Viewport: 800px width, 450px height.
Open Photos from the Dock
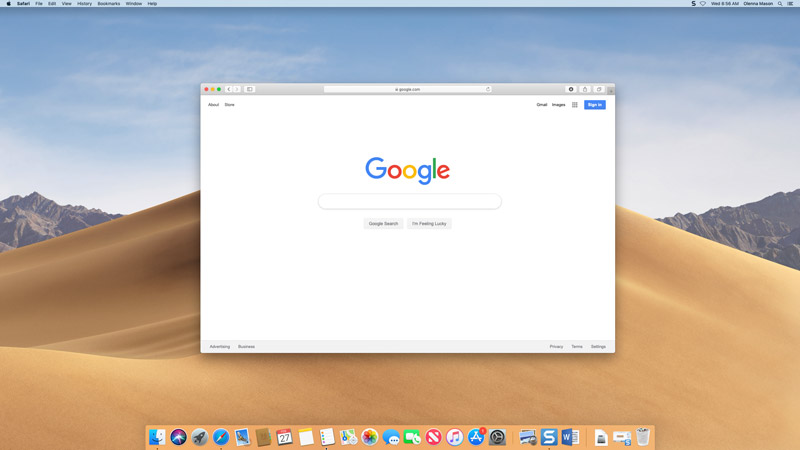coord(370,437)
